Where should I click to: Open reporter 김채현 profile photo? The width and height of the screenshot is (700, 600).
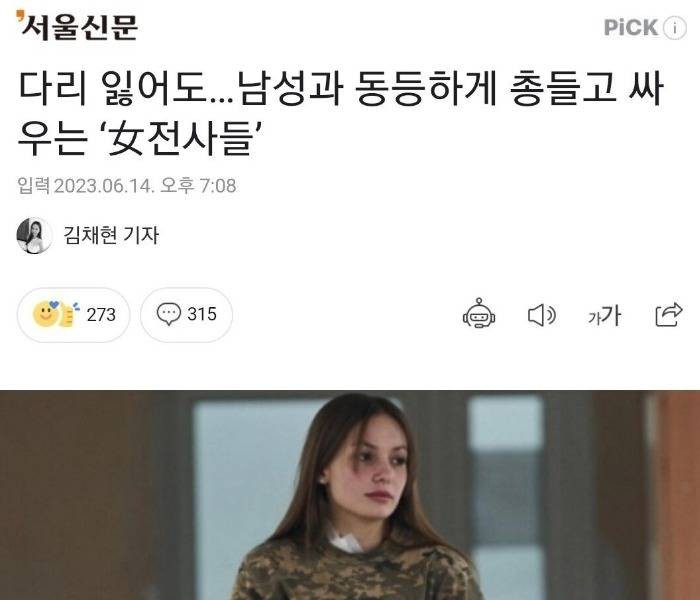pyautogui.click(x=34, y=236)
